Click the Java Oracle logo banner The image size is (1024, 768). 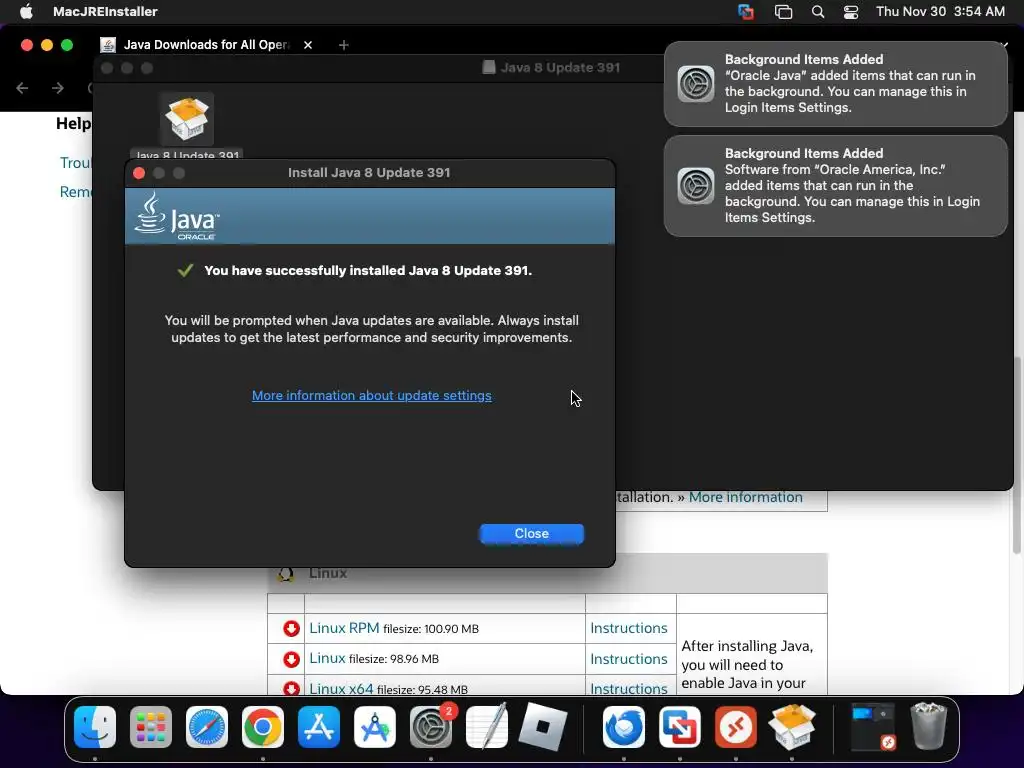[x=370, y=216]
